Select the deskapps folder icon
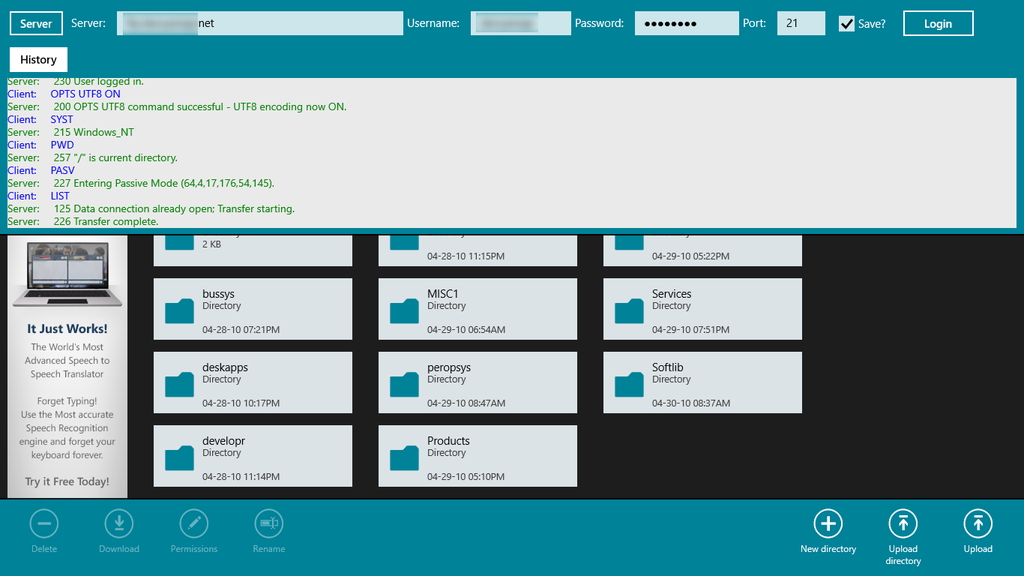Viewport: 1024px width, 576px height. [x=179, y=385]
